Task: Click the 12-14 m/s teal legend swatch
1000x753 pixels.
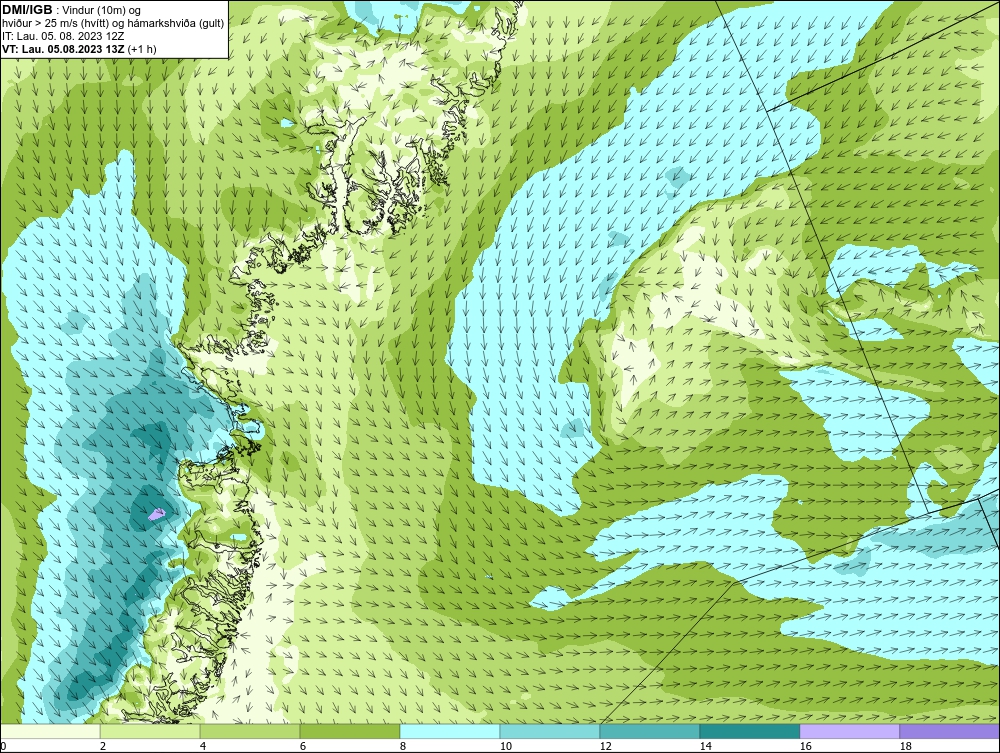Action: [x=649, y=731]
